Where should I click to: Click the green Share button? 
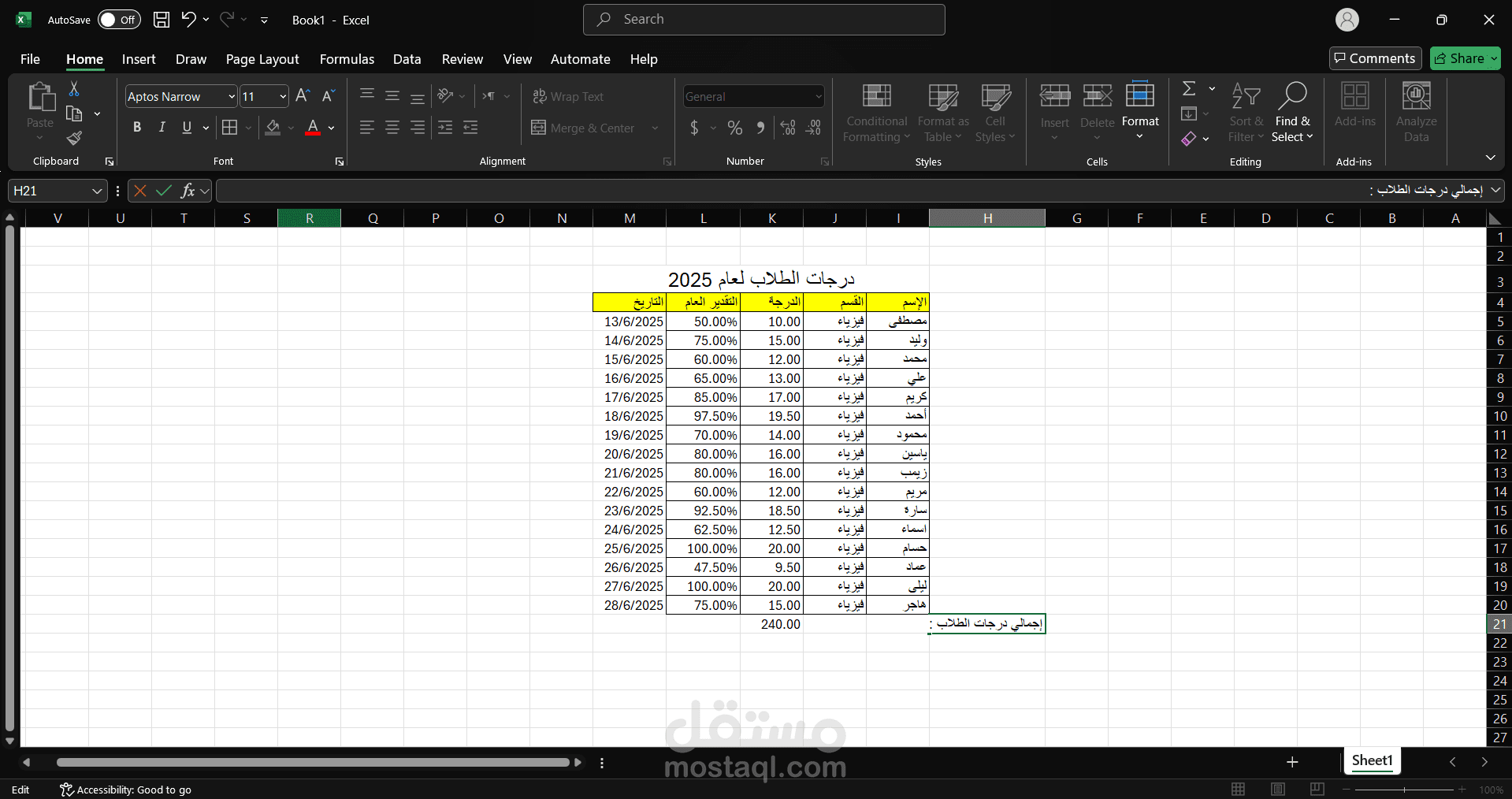click(1465, 58)
